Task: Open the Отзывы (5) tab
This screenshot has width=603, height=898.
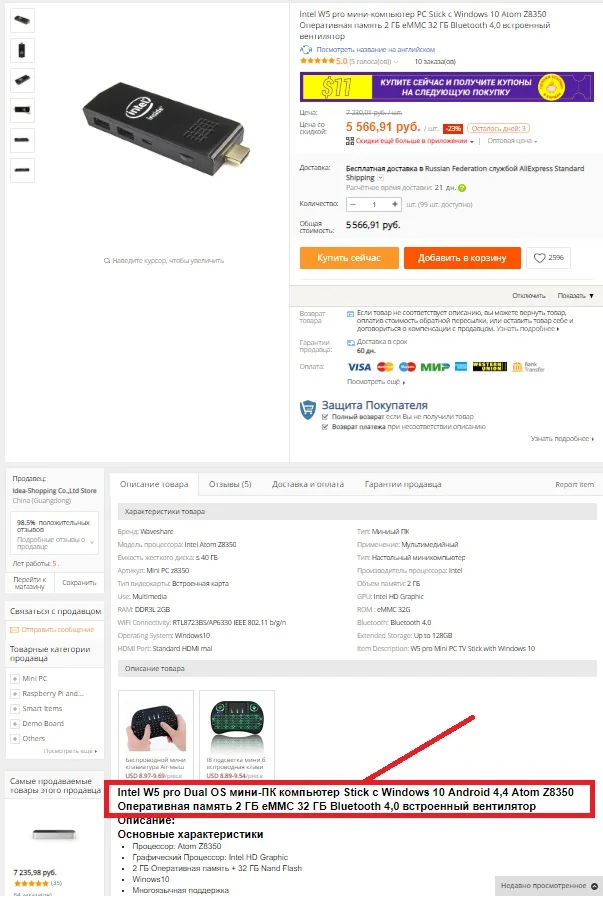Action: [x=230, y=485]
